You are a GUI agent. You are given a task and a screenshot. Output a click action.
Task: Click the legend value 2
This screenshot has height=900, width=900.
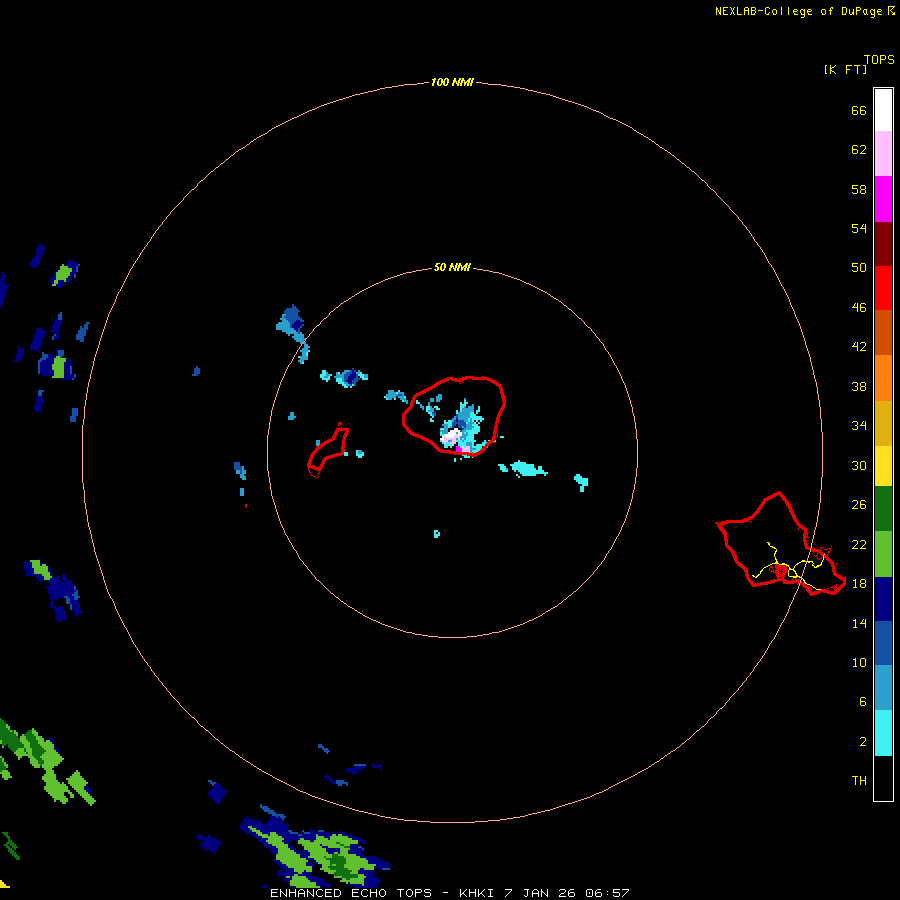(862, 741)
